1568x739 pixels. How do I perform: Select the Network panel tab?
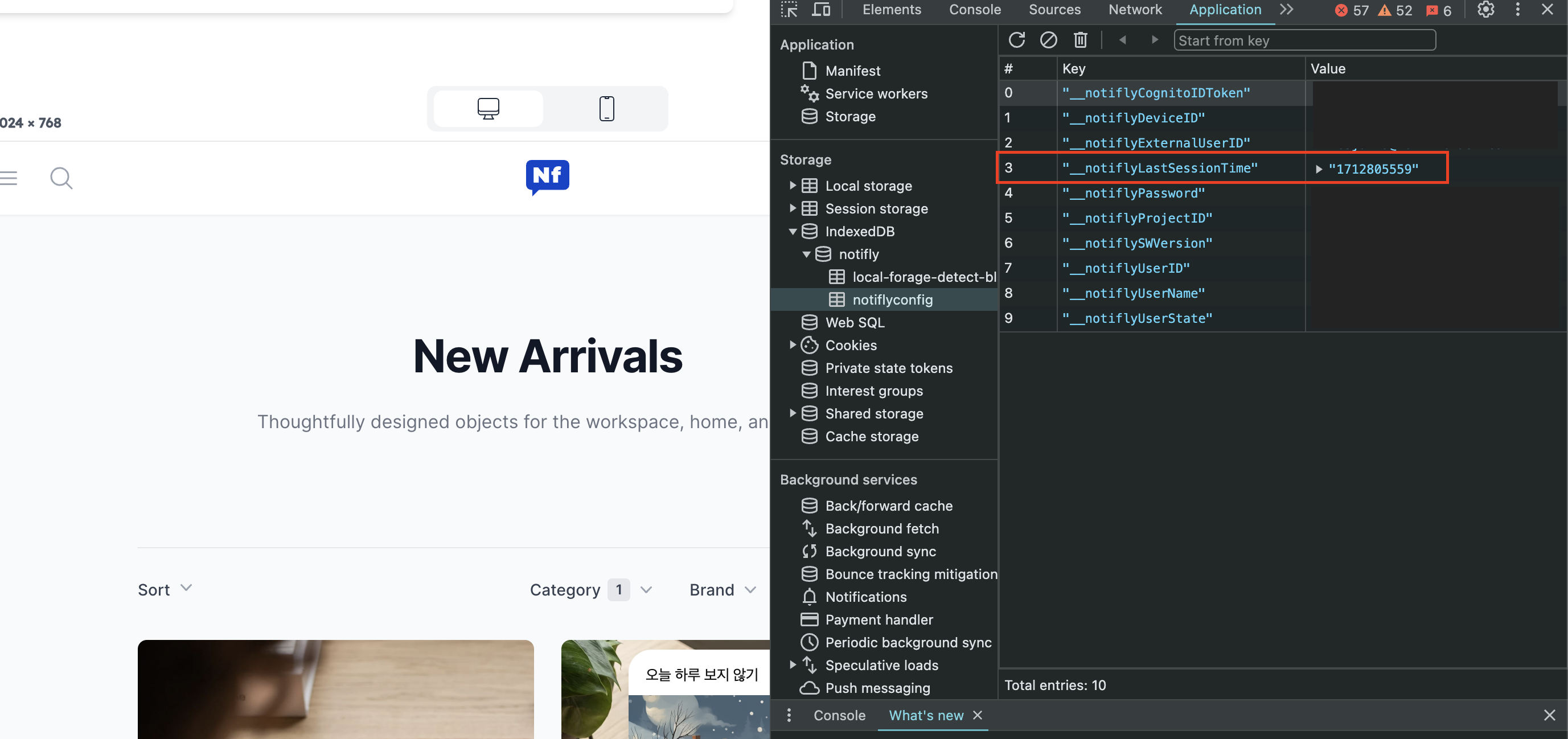tap(1135, 9)
